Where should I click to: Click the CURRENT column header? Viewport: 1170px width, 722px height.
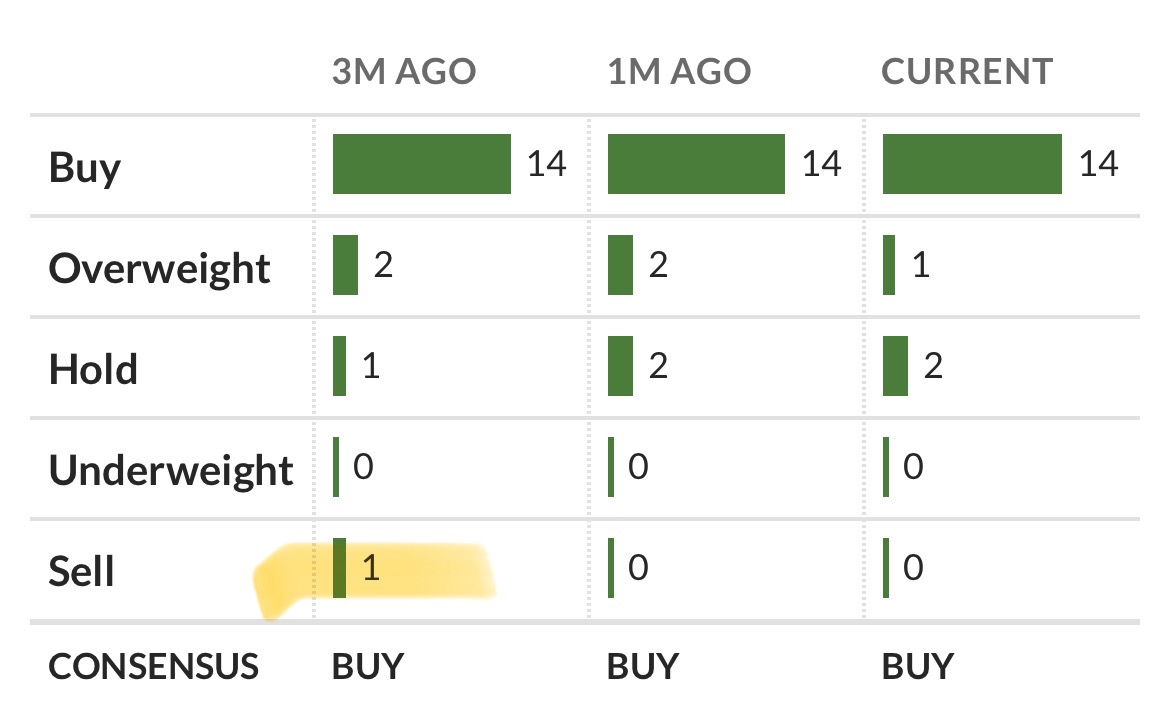(966, 72)
